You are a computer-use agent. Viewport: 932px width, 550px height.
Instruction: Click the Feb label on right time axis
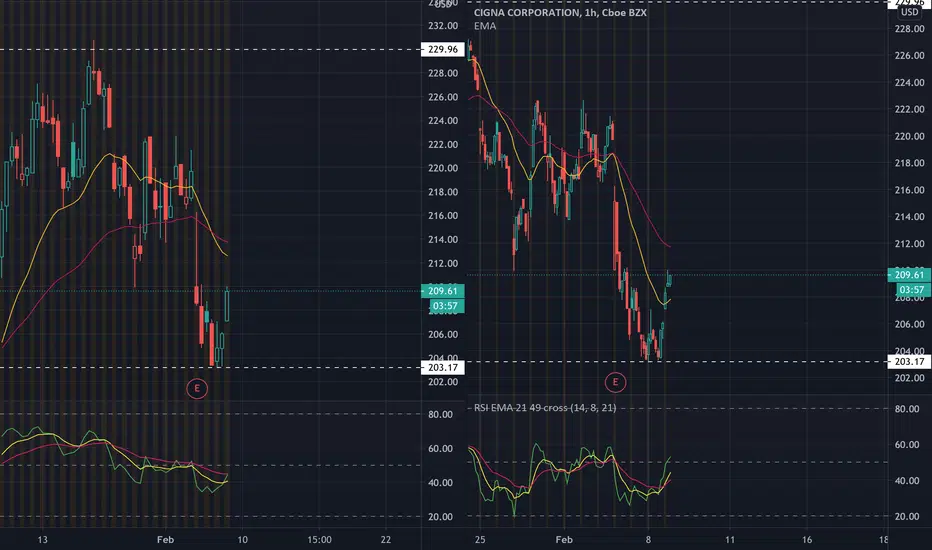pyautogui.click(x=564, y=540)
